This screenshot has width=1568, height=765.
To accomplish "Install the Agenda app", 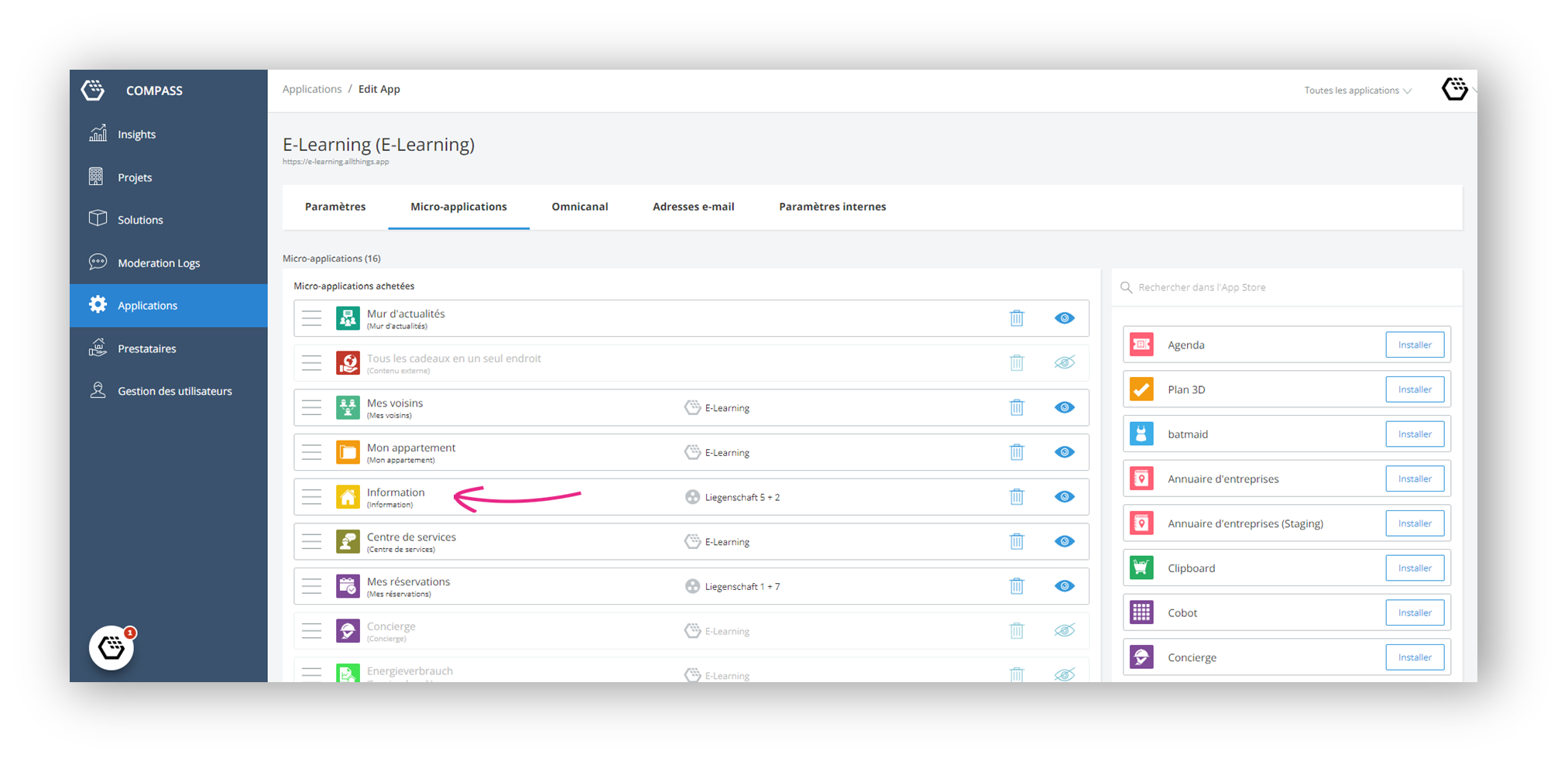I will point(1415,345).
